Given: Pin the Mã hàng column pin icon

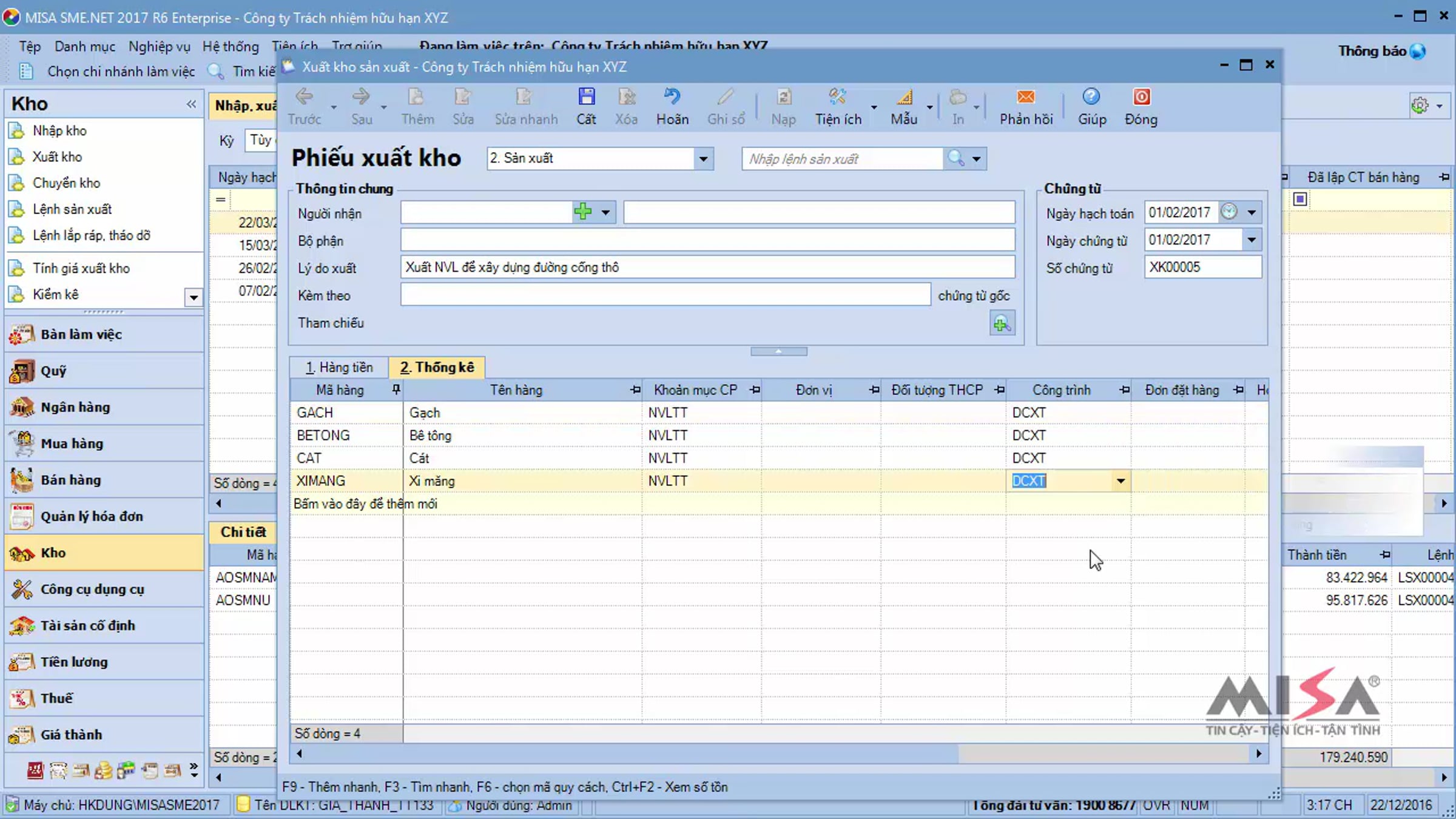Looking at the screenshot, I should click(396, 390).
